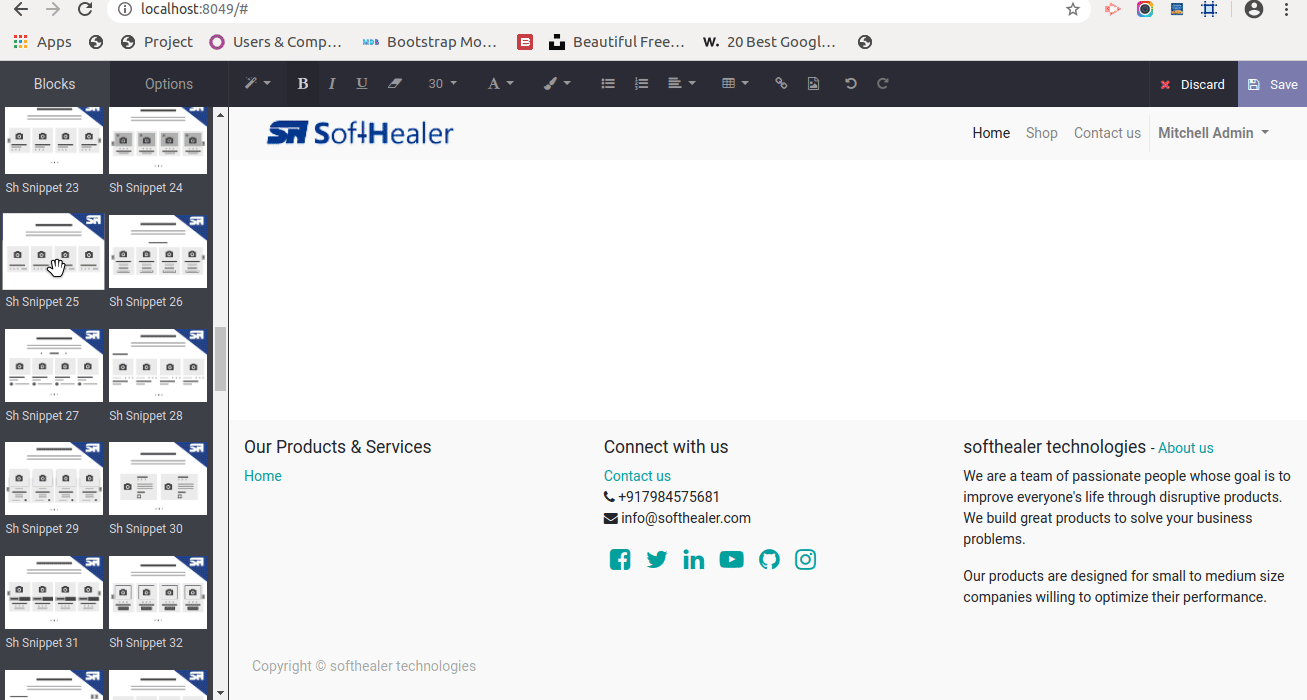Select the Sh Snippet 32 thumbnail
This screenshot has width=1307, height=700.
coord(158,592)
